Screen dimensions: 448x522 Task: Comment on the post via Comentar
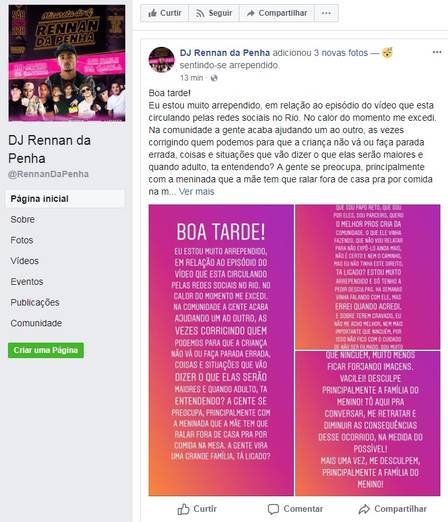295,509
